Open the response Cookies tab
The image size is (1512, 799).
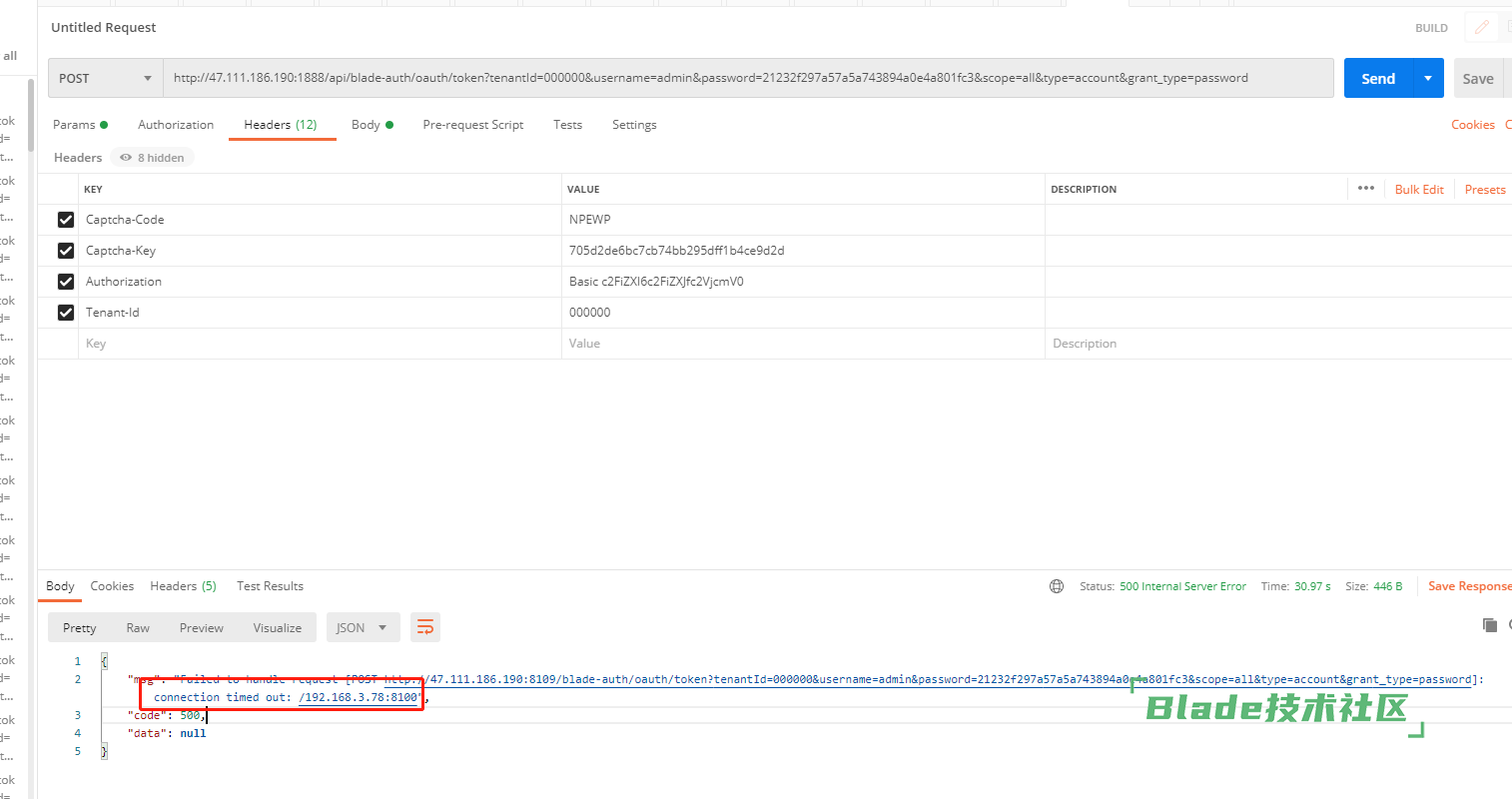(x=112, y=586)
